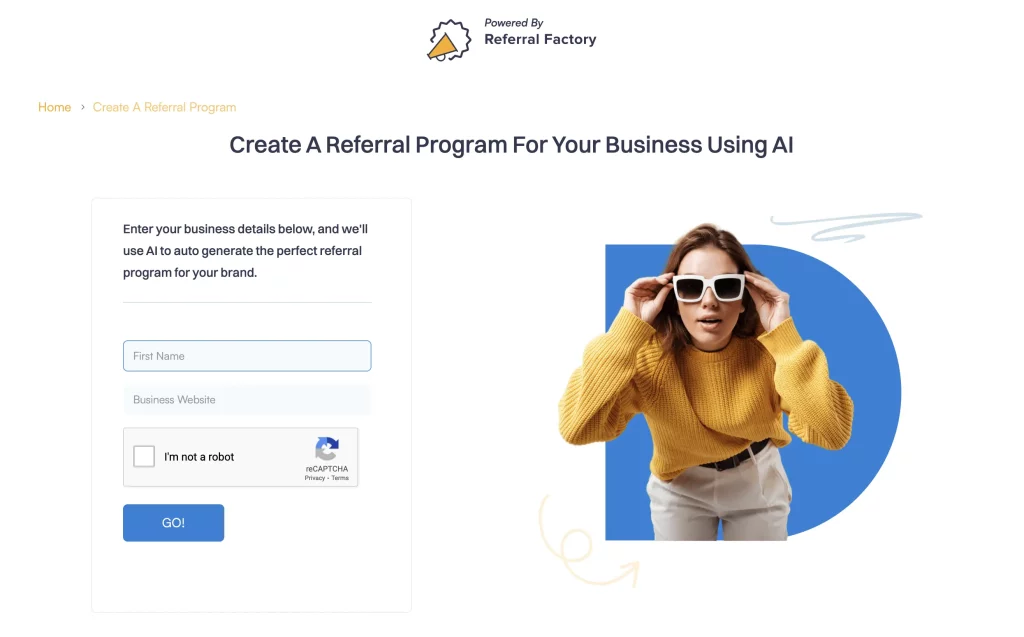Click the GO! button

tap(174, 523)
